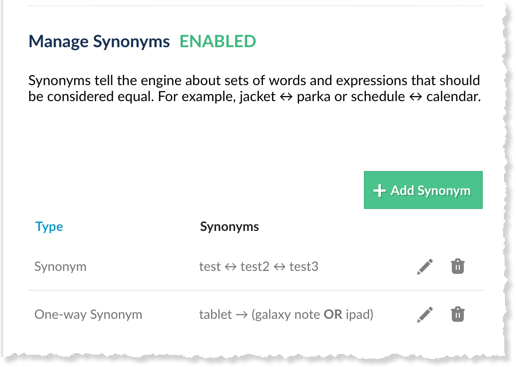
Task: Select the tablet → (galaxy note OR ipad) entry
Action: pyautogui.click(x=286, y=315)
